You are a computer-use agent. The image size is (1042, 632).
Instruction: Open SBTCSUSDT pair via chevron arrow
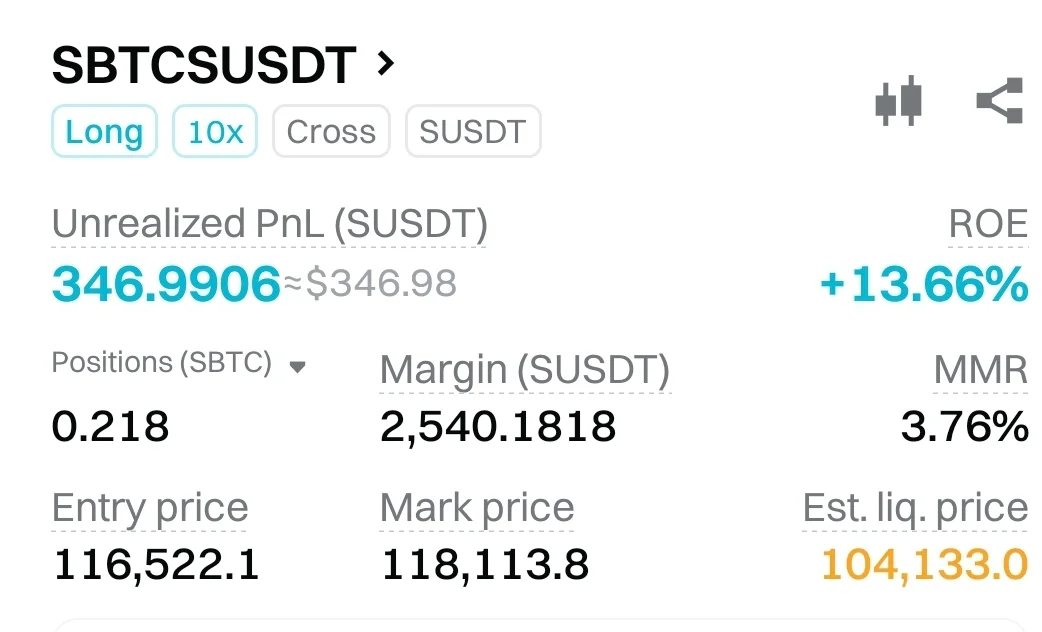(386, 65)
